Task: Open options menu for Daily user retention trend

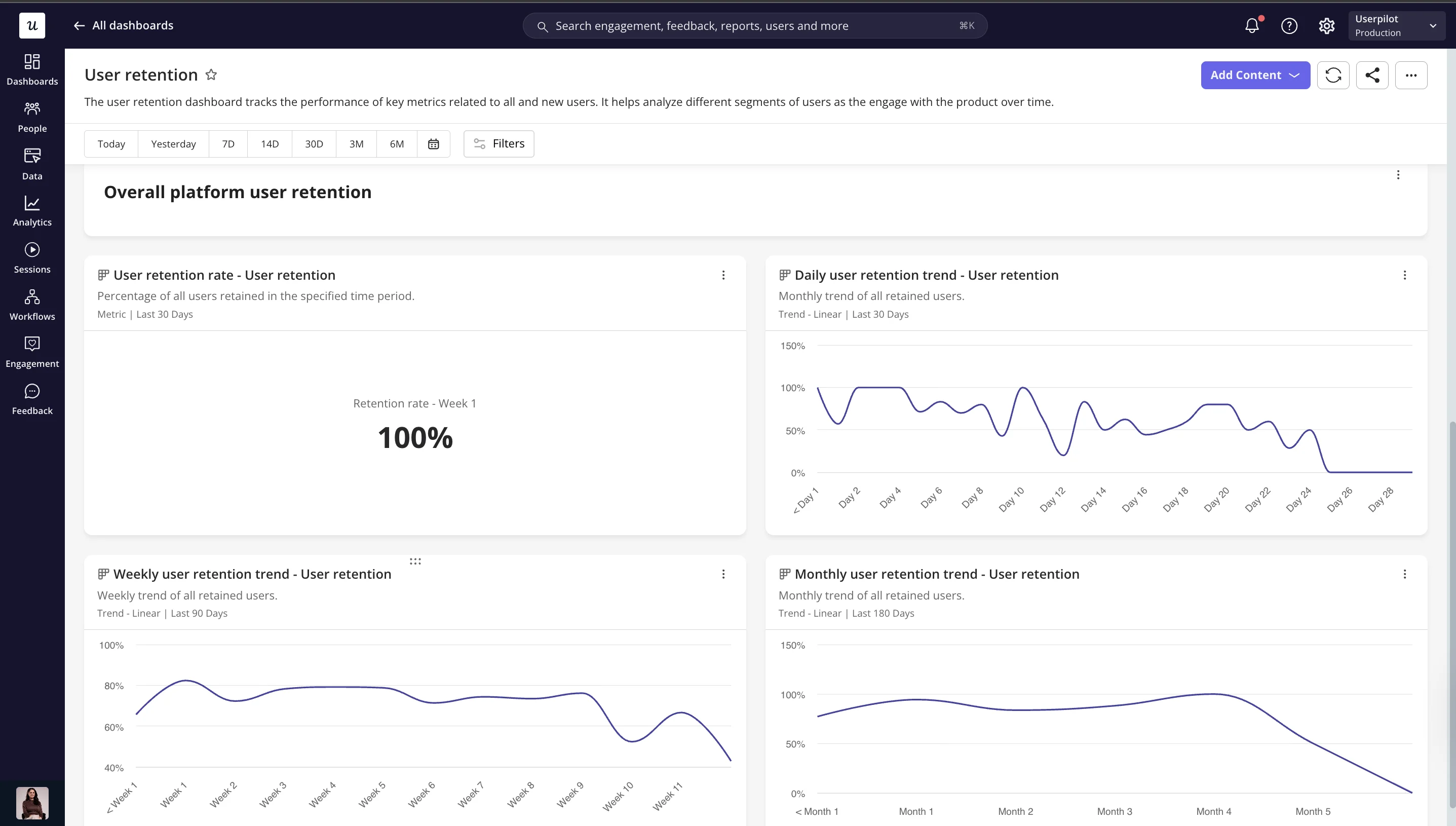Action: [x=1404, y=275]
